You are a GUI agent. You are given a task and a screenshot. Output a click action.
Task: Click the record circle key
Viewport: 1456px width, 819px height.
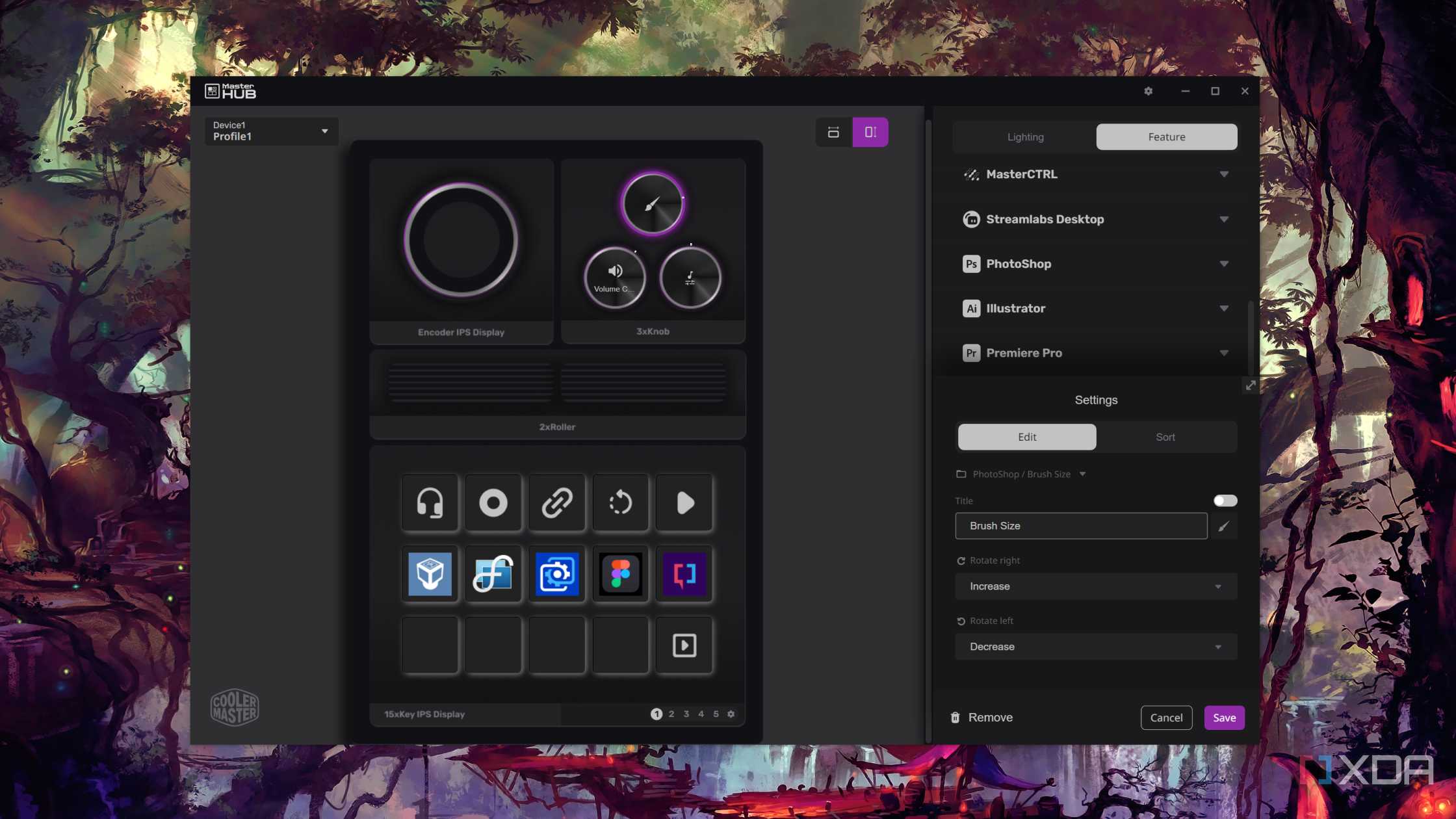click(493, 503)
